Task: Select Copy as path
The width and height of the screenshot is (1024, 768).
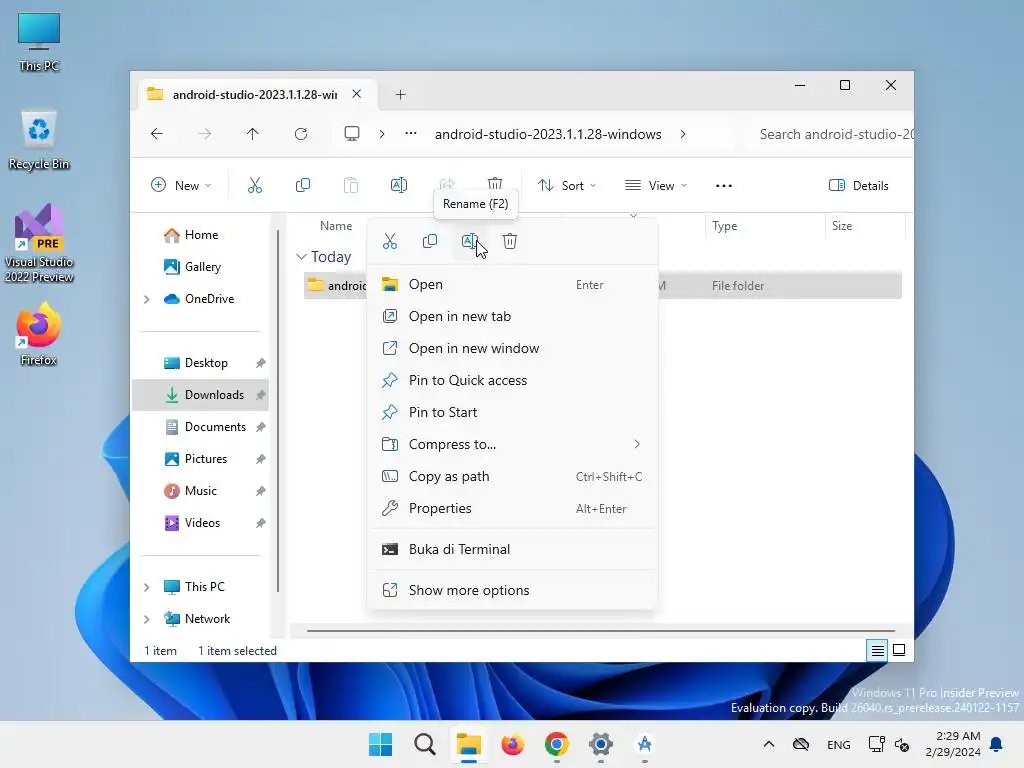Action: point(512,476)
